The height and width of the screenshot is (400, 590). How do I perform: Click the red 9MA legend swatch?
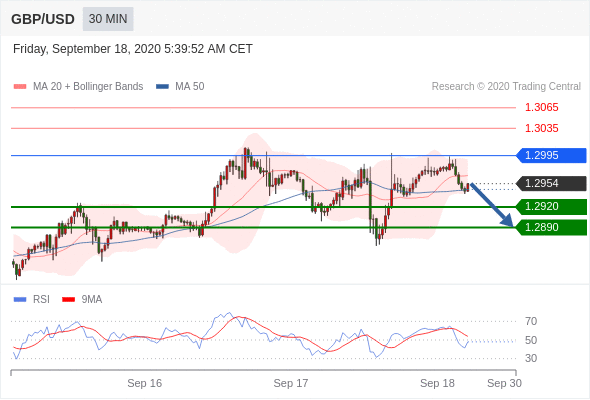point(68,300)
